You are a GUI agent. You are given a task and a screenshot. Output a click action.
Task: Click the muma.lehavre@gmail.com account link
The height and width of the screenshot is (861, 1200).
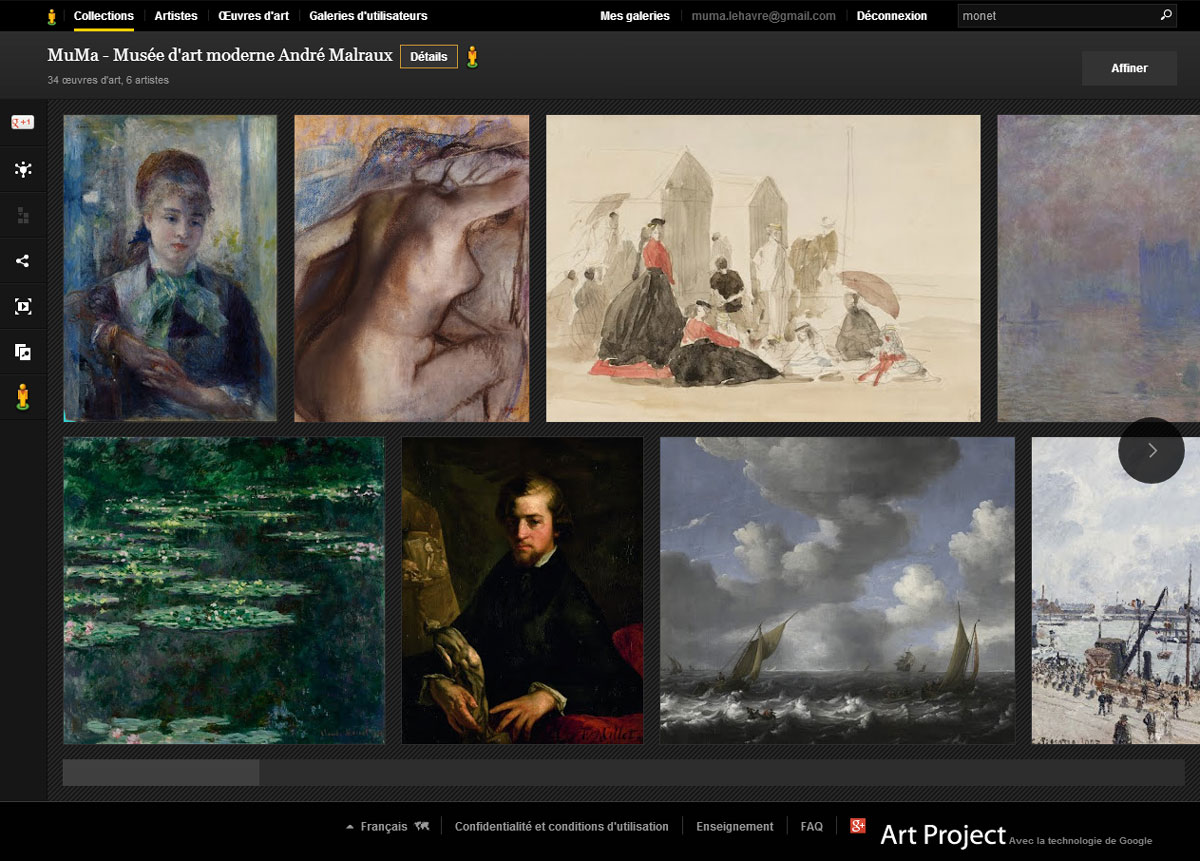pyautogui.click(x=764, y=16)
